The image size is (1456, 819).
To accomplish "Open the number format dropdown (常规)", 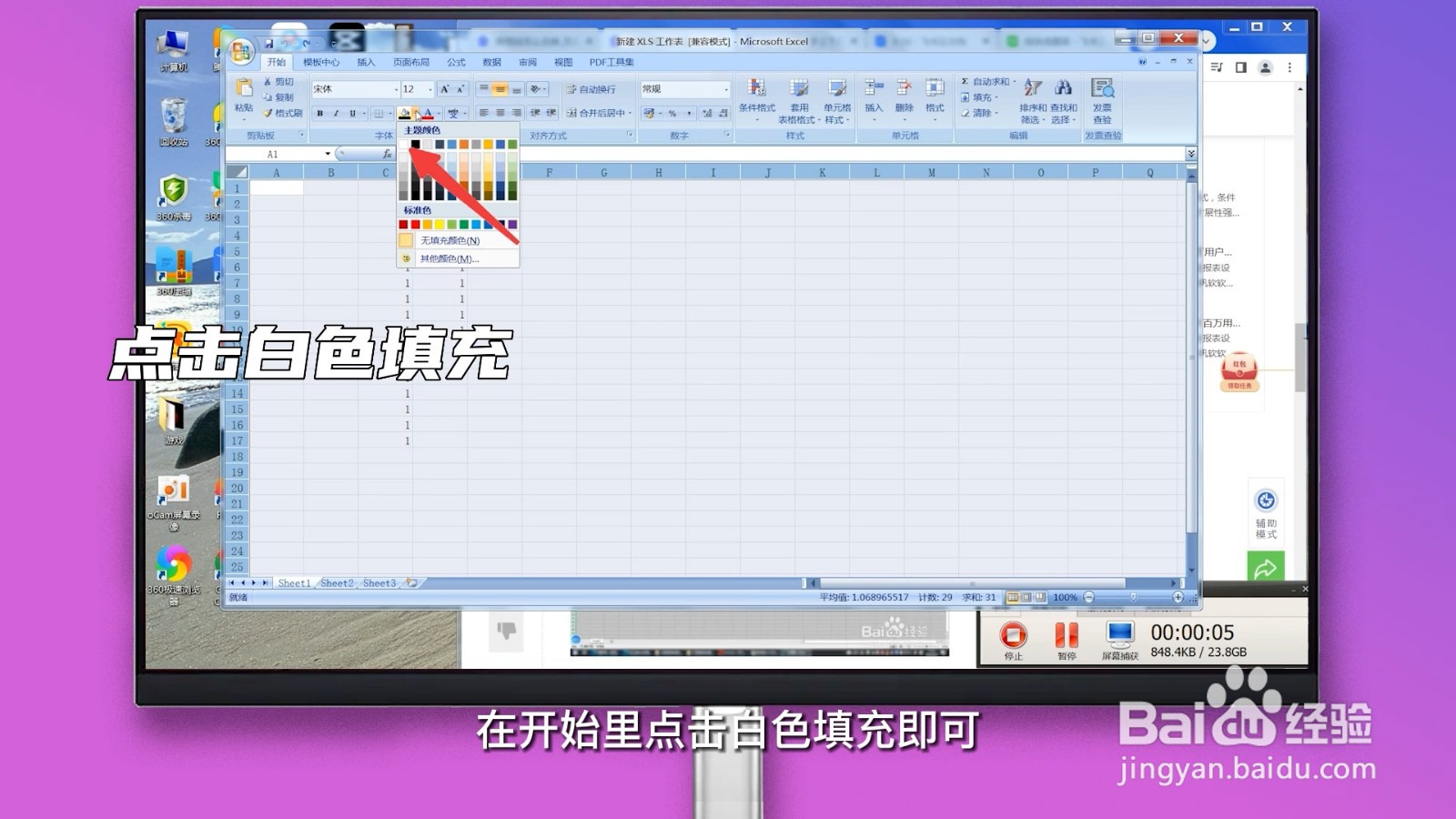I will coord(726,89).
